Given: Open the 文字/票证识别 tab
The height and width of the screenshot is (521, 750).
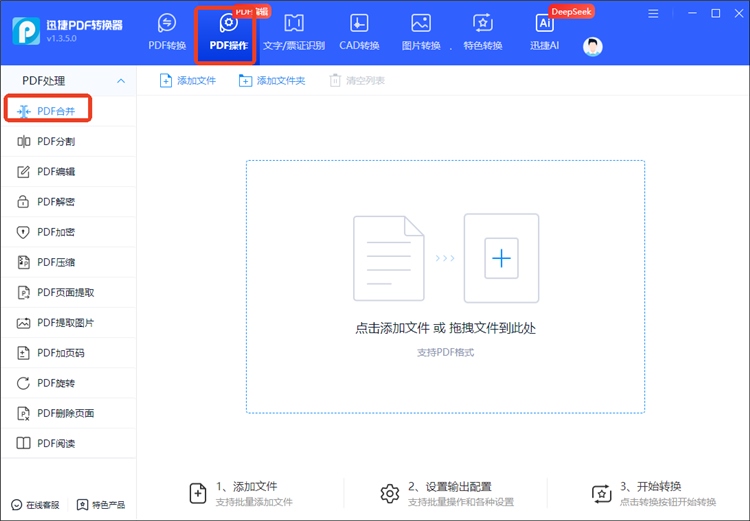Looking at the screenshot, I should (x=294, y=32).
